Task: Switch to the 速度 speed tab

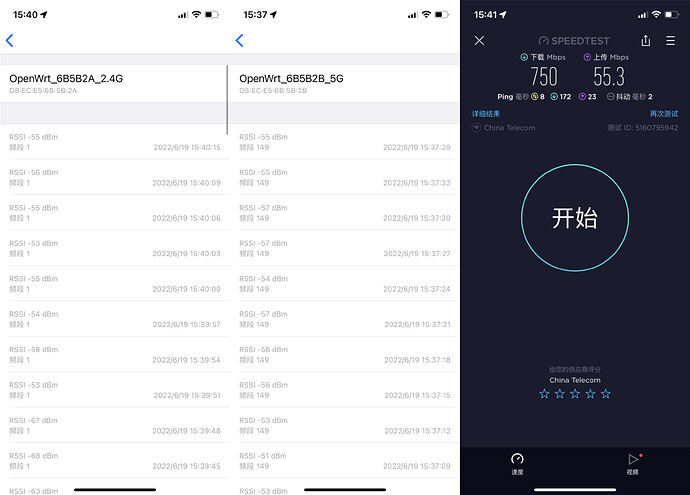Action: [x=517, y=464]
